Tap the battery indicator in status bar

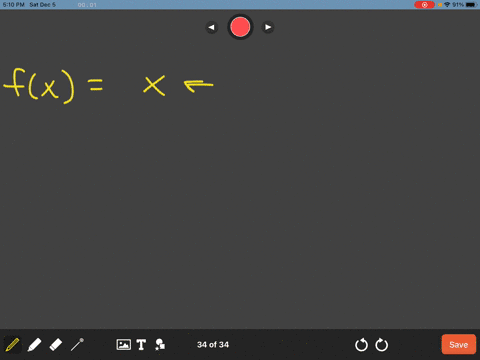(472, 5)
